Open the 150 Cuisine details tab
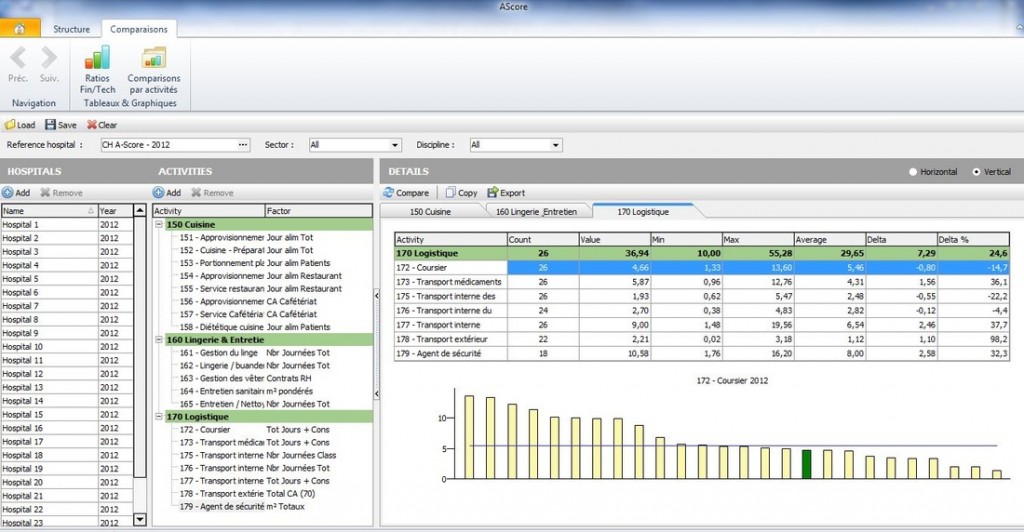The height and width of the screenshot is (532, 1024). click(430, 211)
